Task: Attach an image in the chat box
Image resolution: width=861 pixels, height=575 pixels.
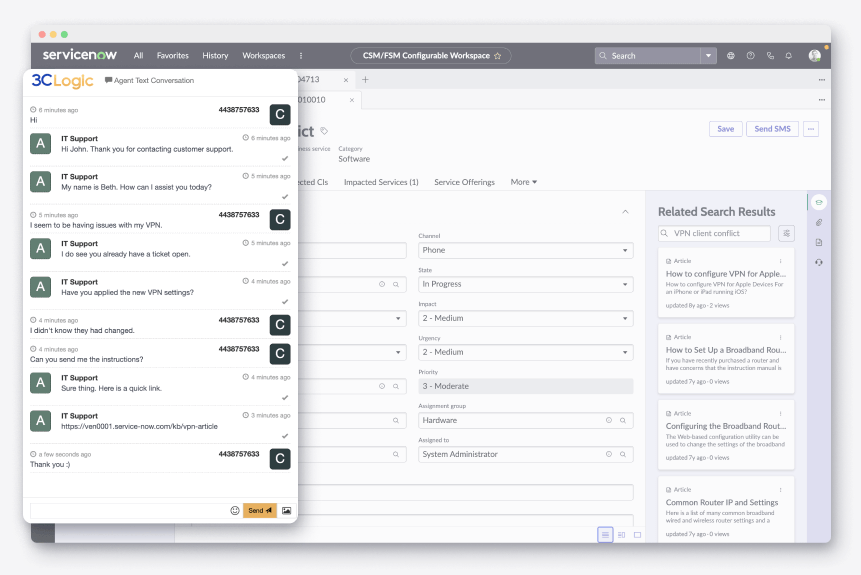Action: (287, 510)
